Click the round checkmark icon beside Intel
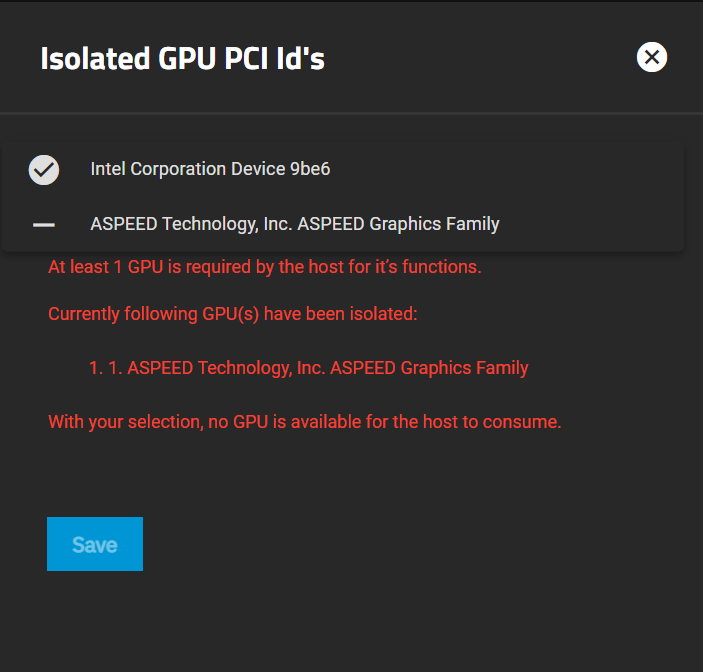The width and height of the screenshot is (703, 672). pos(44,170)
